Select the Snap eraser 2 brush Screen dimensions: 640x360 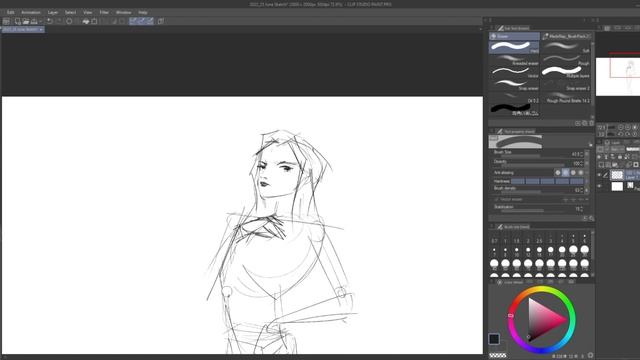click(567, 85)
